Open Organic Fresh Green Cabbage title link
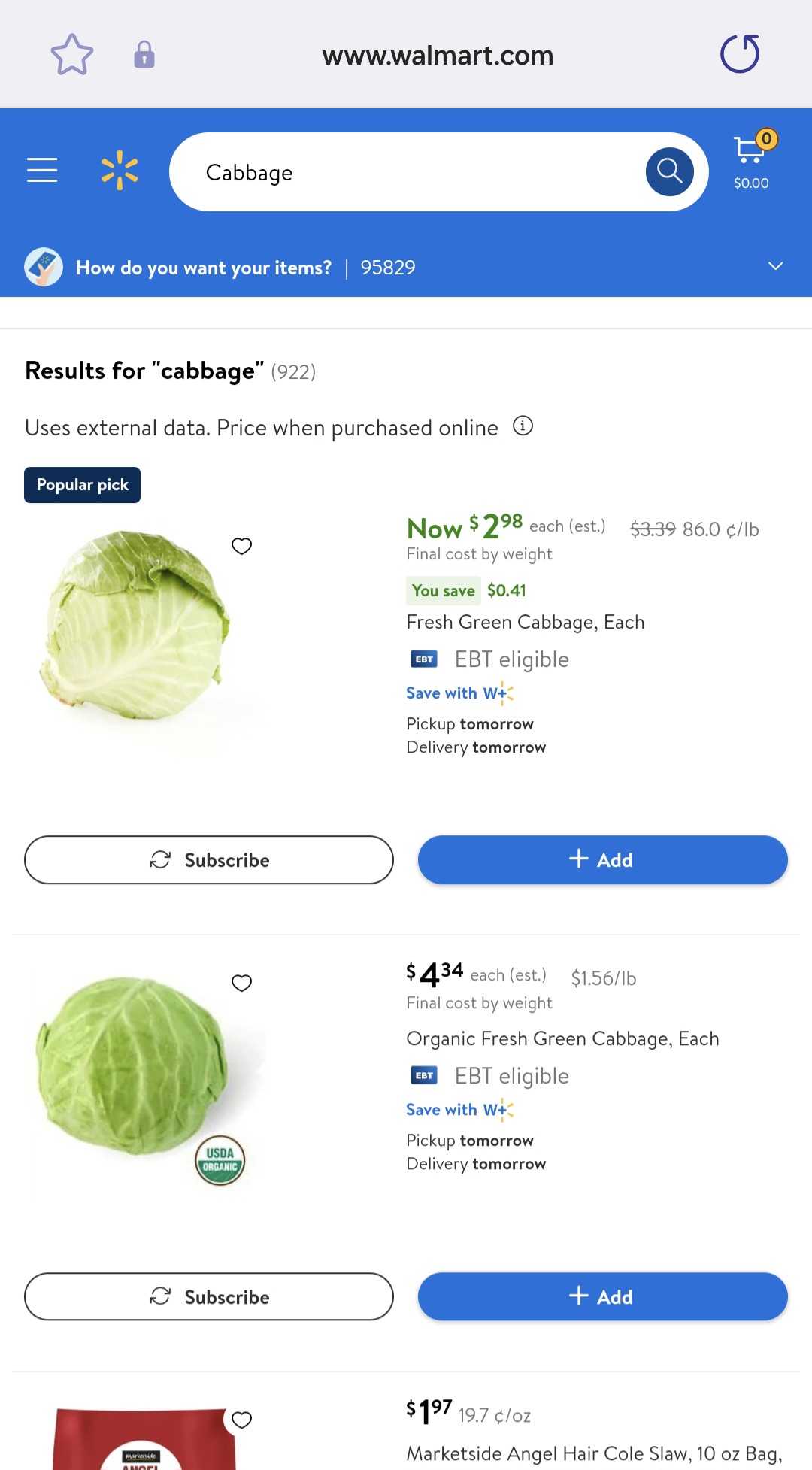812x1470 pixels. 562,1038
